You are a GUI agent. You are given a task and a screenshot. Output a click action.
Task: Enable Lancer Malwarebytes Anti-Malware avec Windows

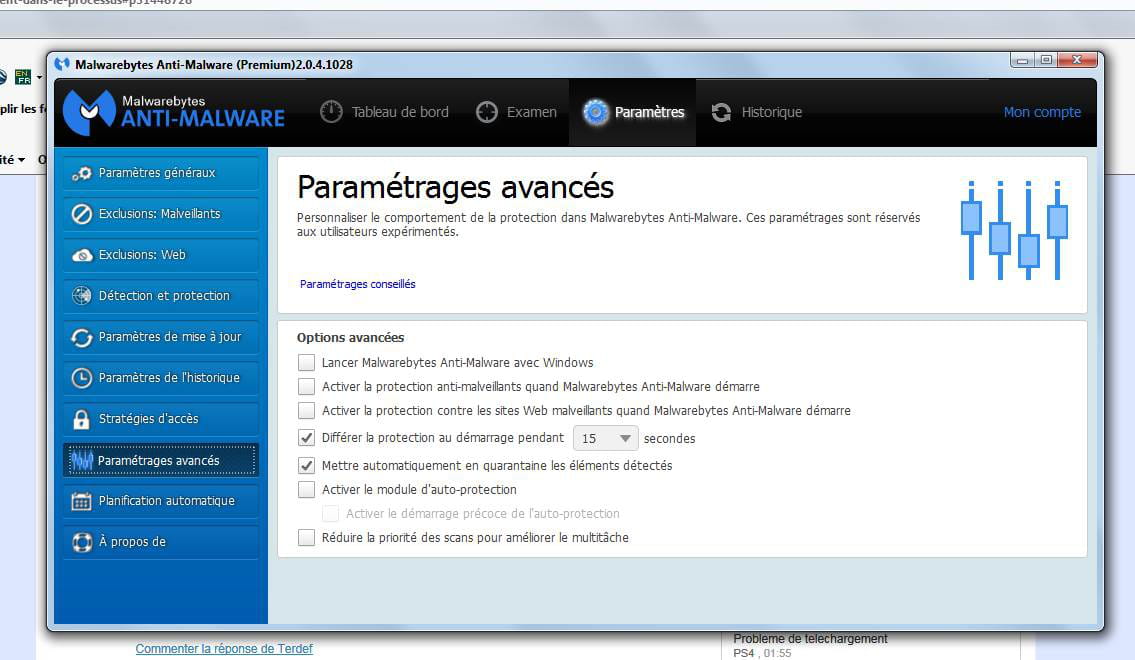pos(306,363)
